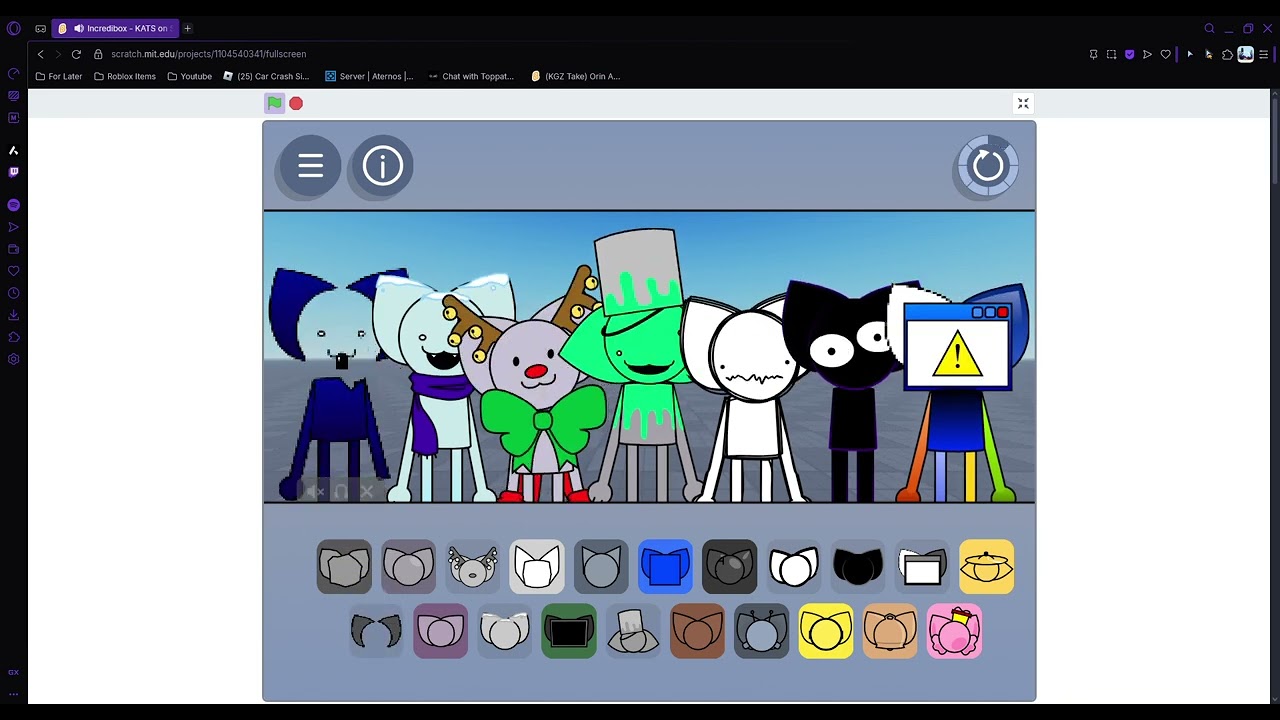Image resolution: width=1280 pixels, height=720 pixels.
Task: Open the Chat with Toppat... bookmark
Action: (x=471, y=76)
